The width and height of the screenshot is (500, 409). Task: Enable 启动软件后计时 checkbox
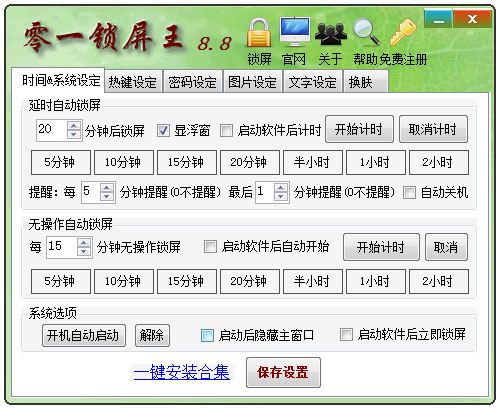click(226, 131)
